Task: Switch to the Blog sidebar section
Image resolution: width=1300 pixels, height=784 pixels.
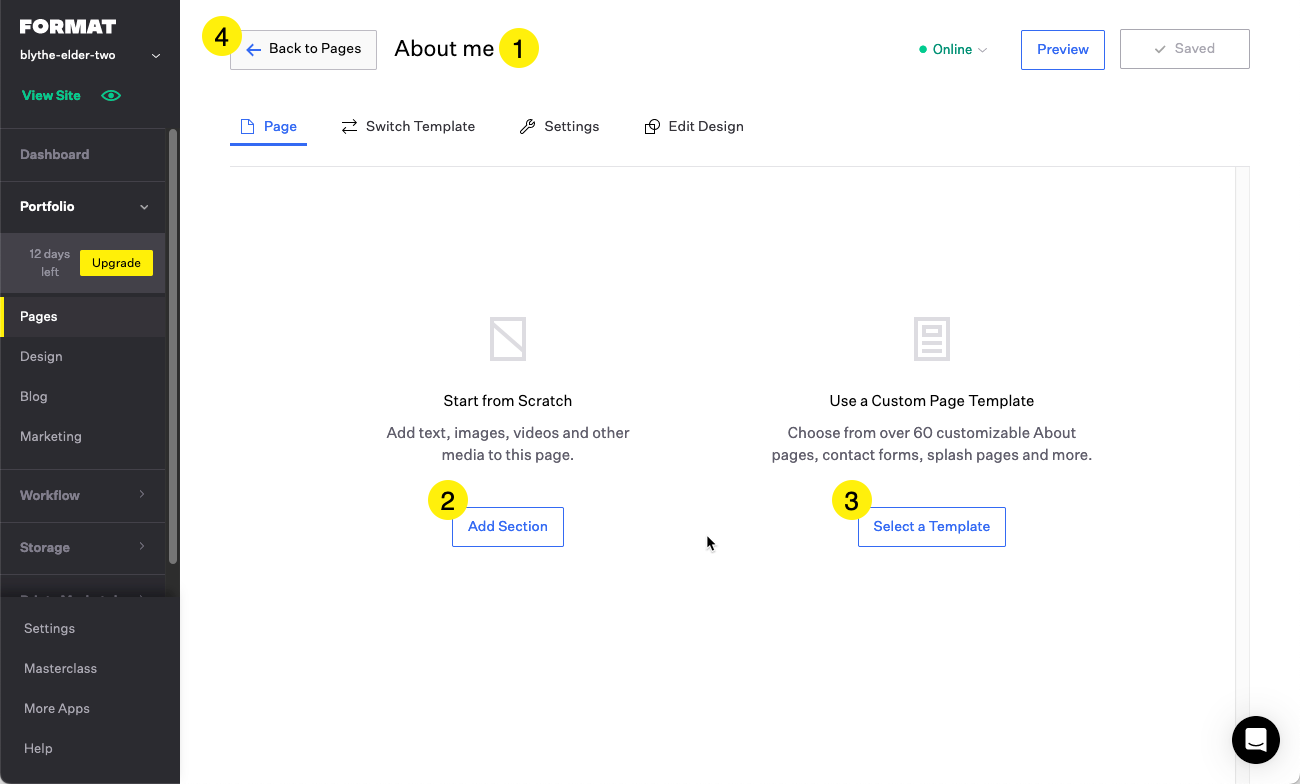Action: tap(33, 396)
